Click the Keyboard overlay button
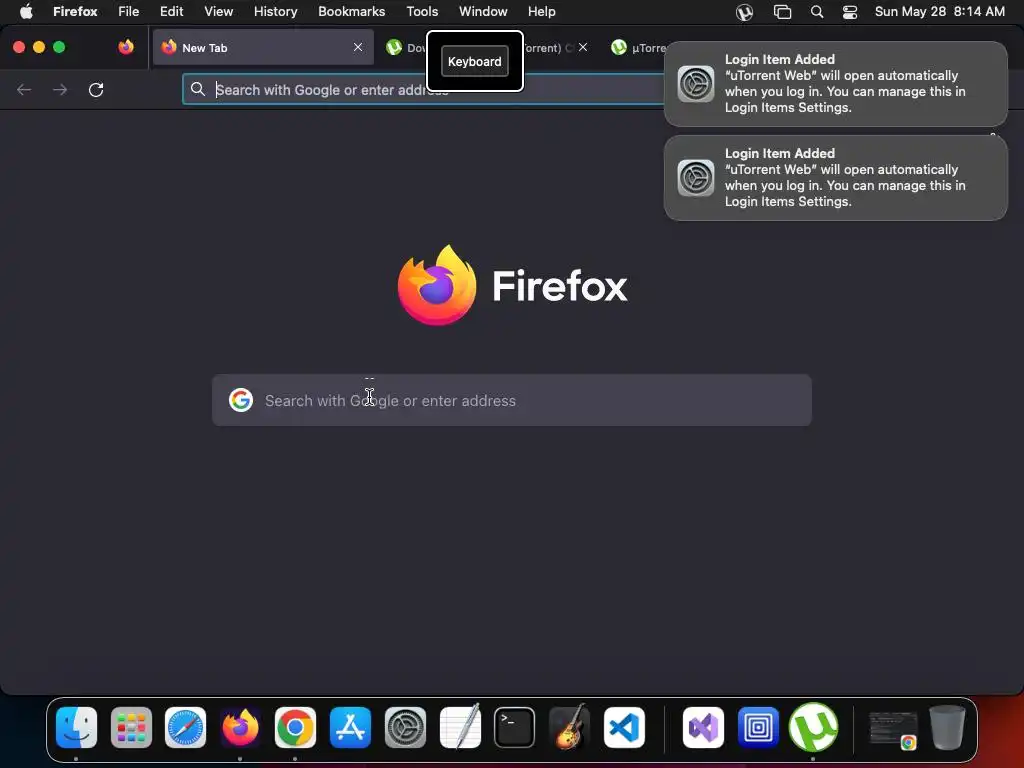 pos(475,61)
